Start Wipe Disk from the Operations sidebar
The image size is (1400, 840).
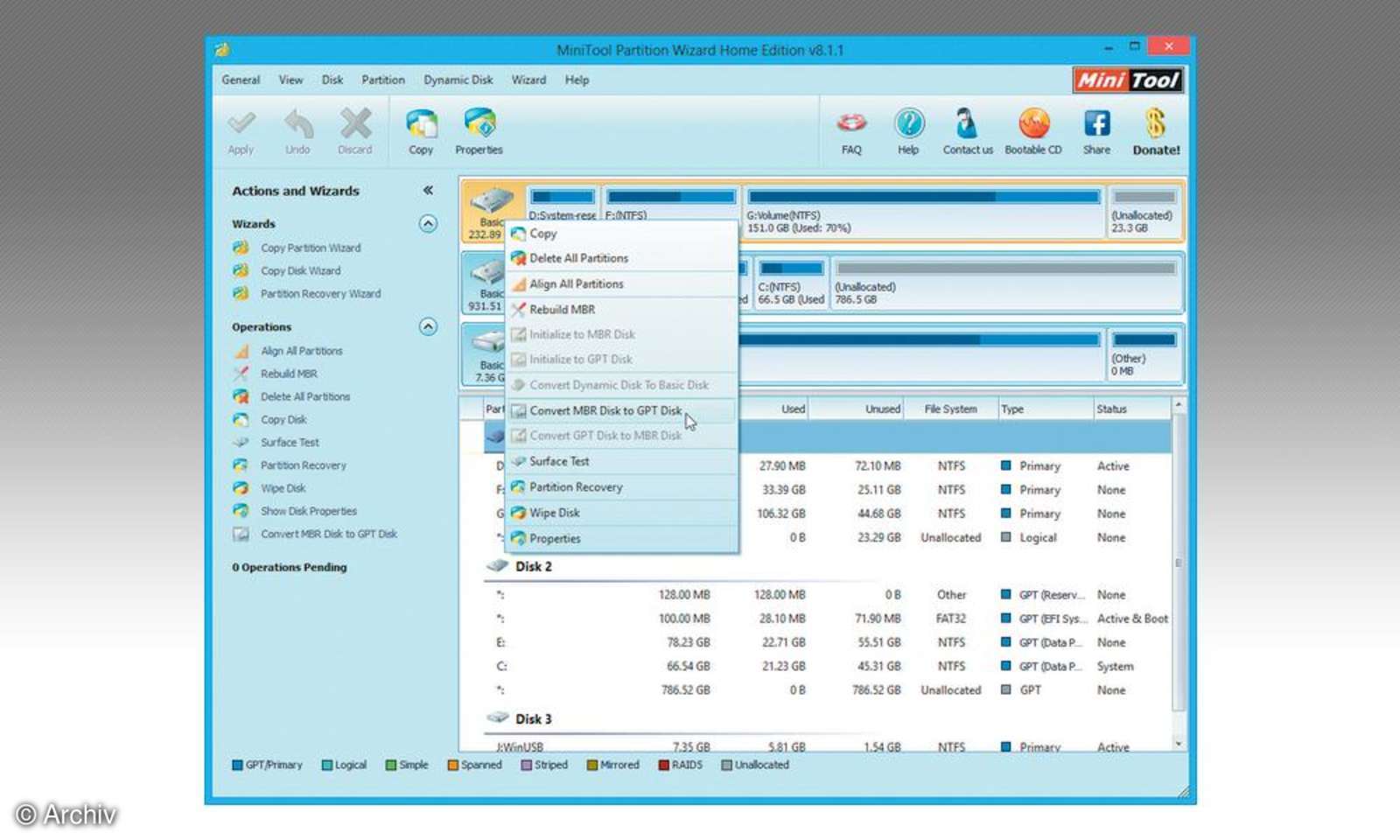pos(283,487)
